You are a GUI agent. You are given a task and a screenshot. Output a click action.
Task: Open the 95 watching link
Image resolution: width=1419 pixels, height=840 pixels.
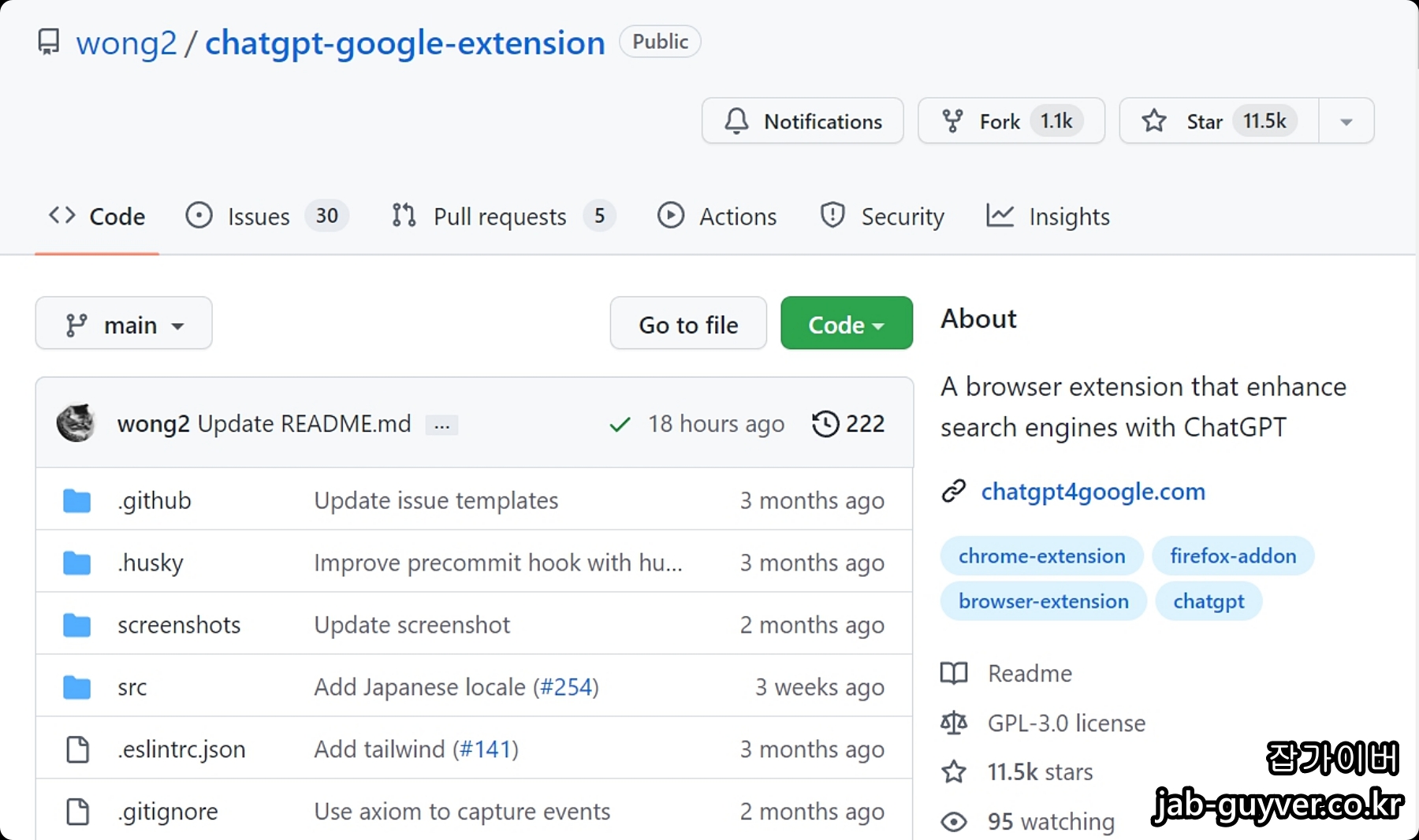click(1052, 822)
